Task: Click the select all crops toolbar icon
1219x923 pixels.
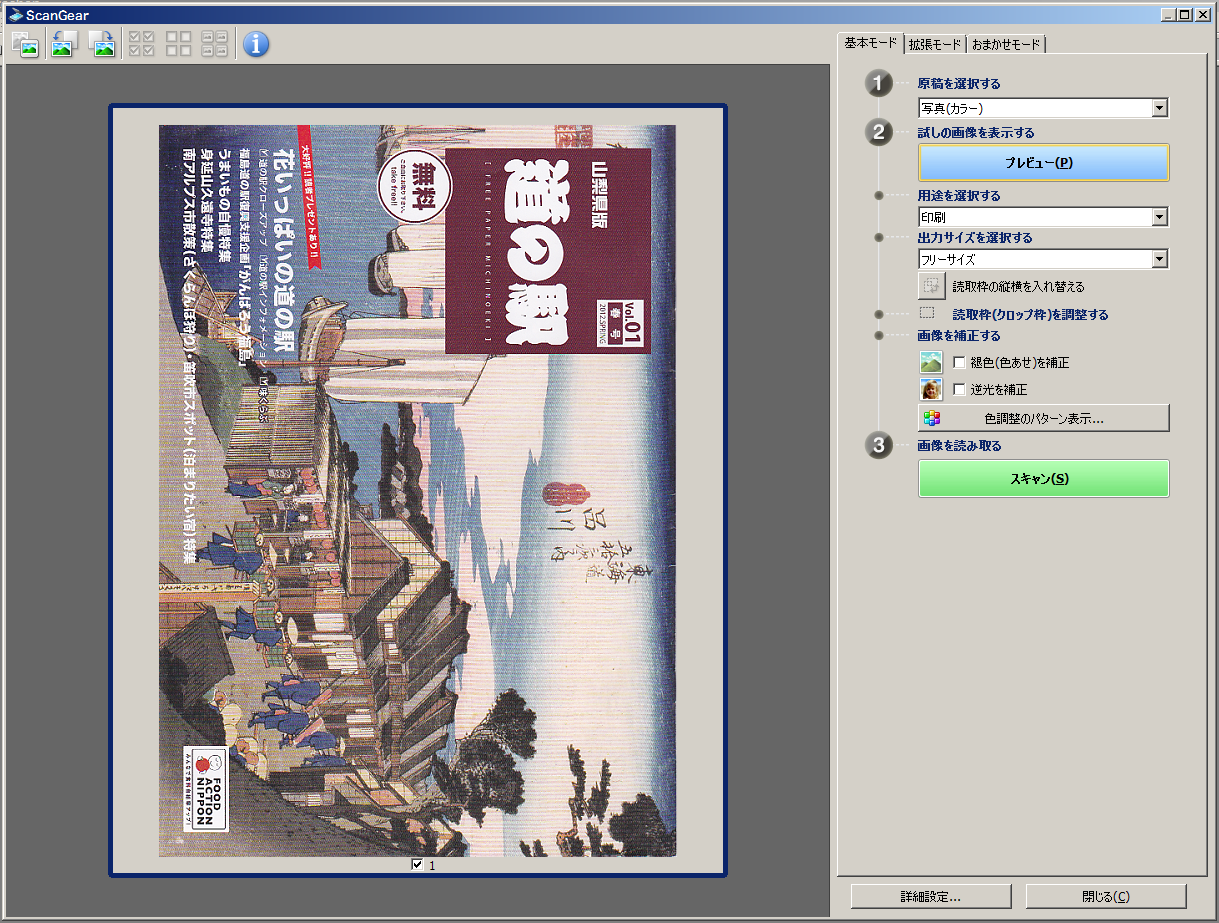Action: coord(214,44)
